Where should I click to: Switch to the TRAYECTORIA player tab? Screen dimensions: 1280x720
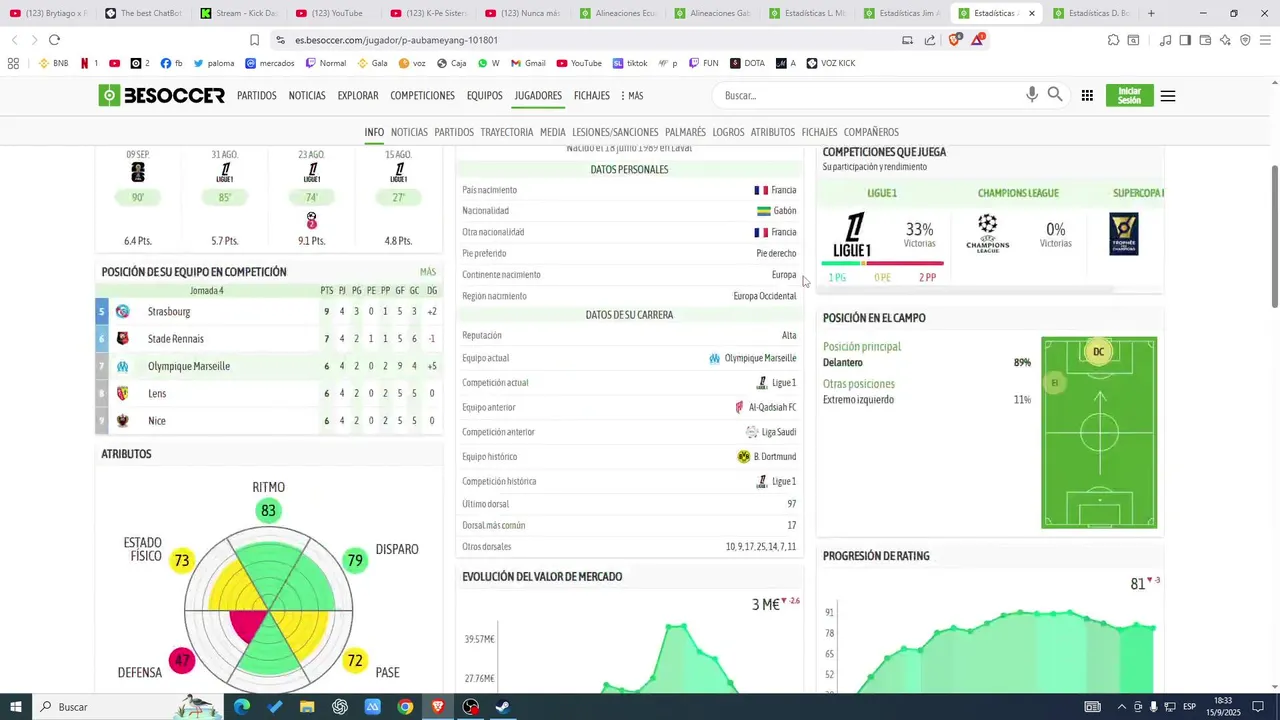(507, 132)
